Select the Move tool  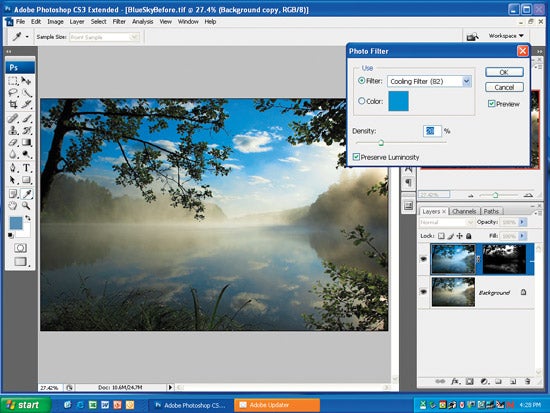pos(26,81)
